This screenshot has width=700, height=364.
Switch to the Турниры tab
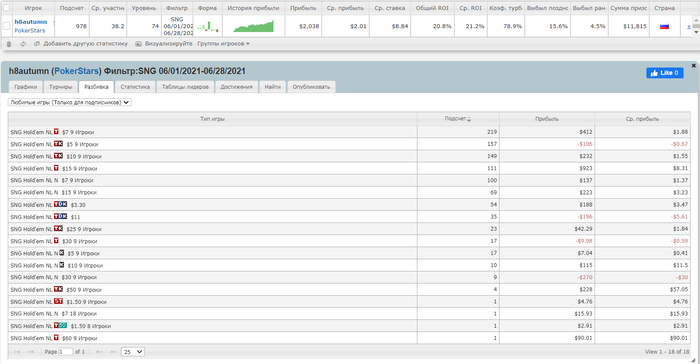[x=61, y=87]
